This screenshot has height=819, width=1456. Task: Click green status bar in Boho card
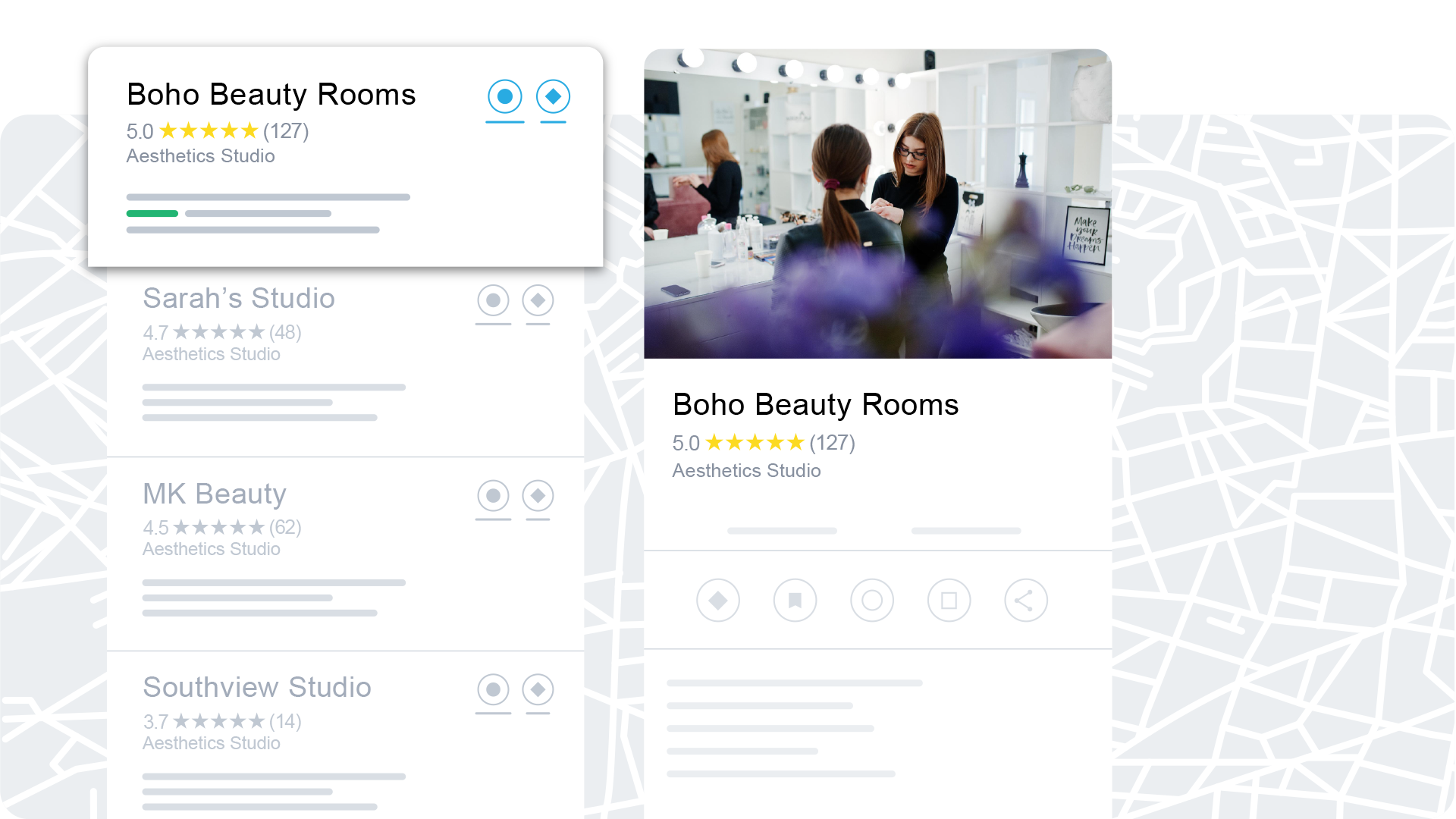(x=152, y=214)
